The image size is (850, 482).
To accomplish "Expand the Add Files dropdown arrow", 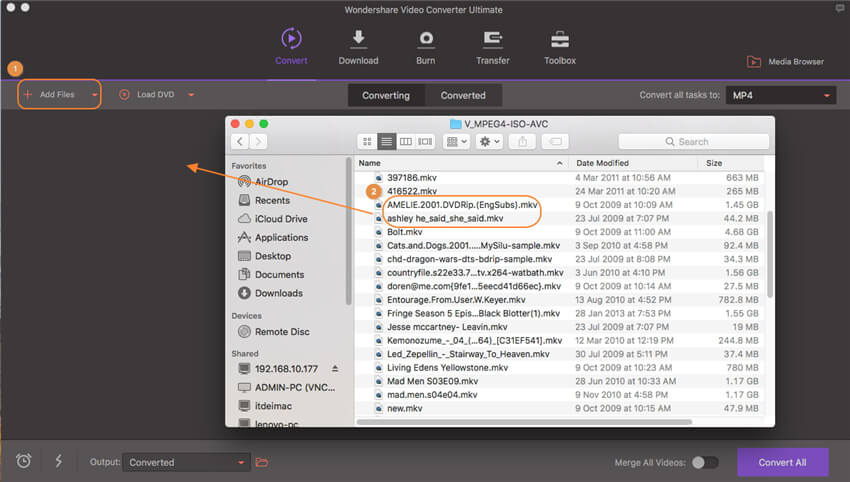I will [94, 95].
